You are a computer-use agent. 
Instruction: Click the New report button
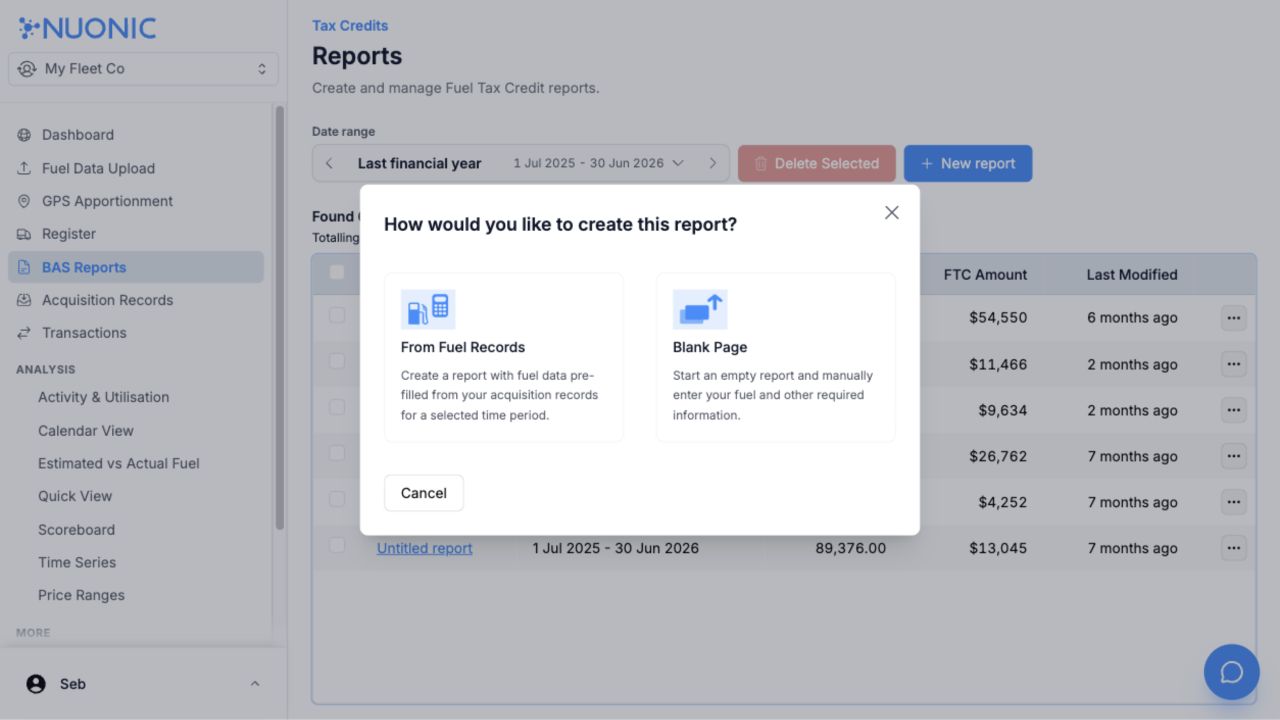968,163
